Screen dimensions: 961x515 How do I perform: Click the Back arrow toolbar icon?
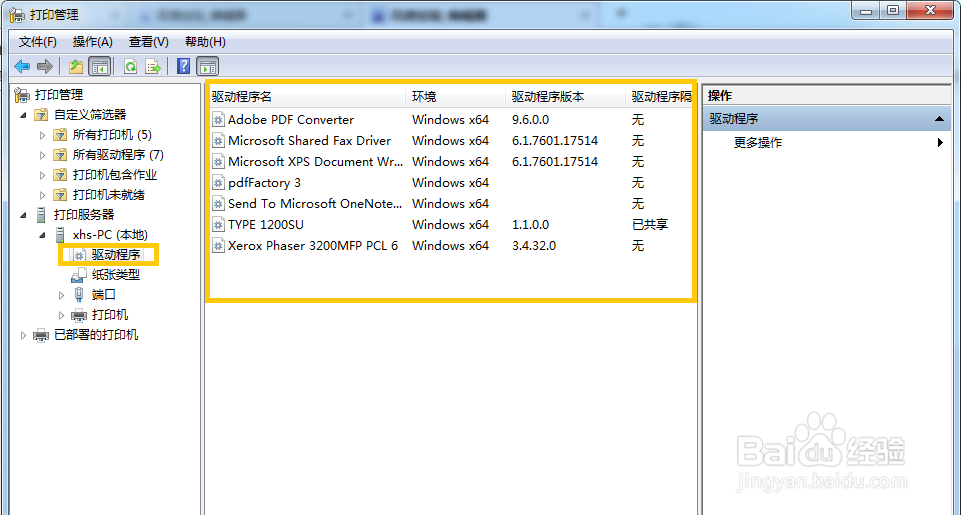point(22,66)
